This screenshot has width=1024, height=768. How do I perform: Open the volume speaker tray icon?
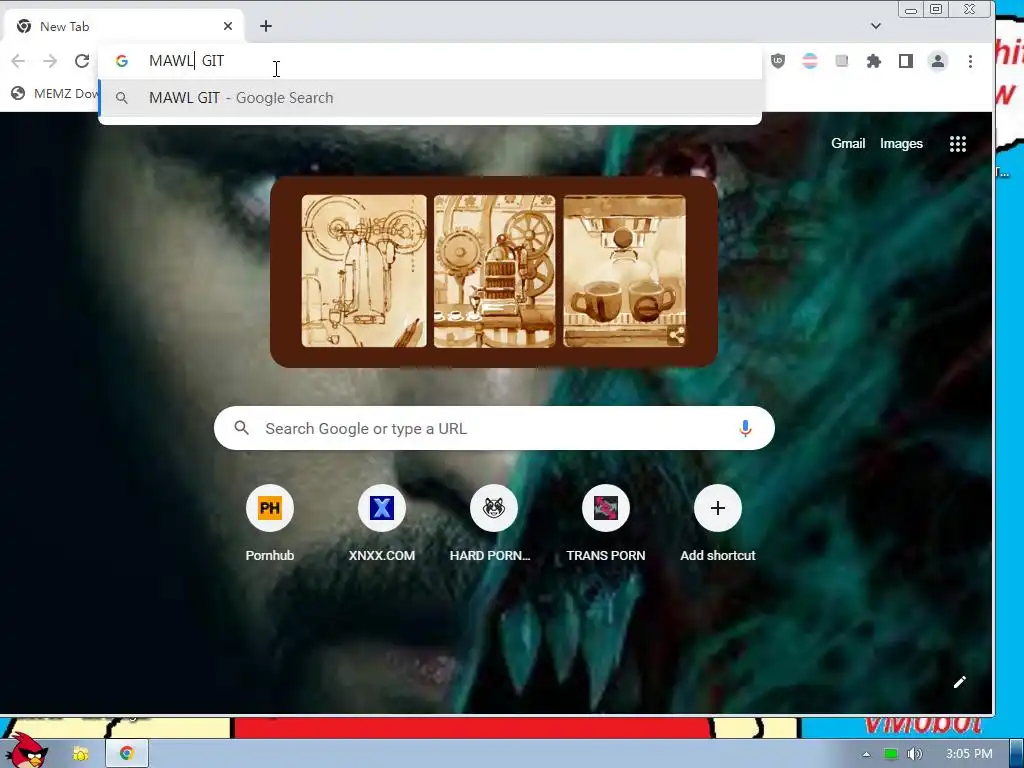point(914,754)
